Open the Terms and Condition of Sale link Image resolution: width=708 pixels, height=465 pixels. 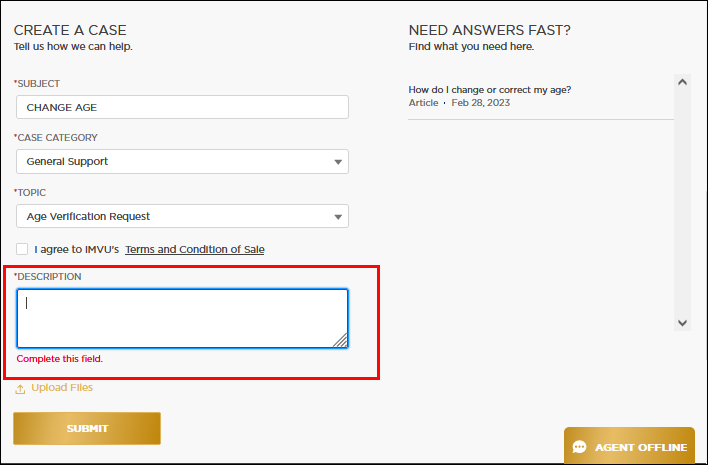(195, 249)
